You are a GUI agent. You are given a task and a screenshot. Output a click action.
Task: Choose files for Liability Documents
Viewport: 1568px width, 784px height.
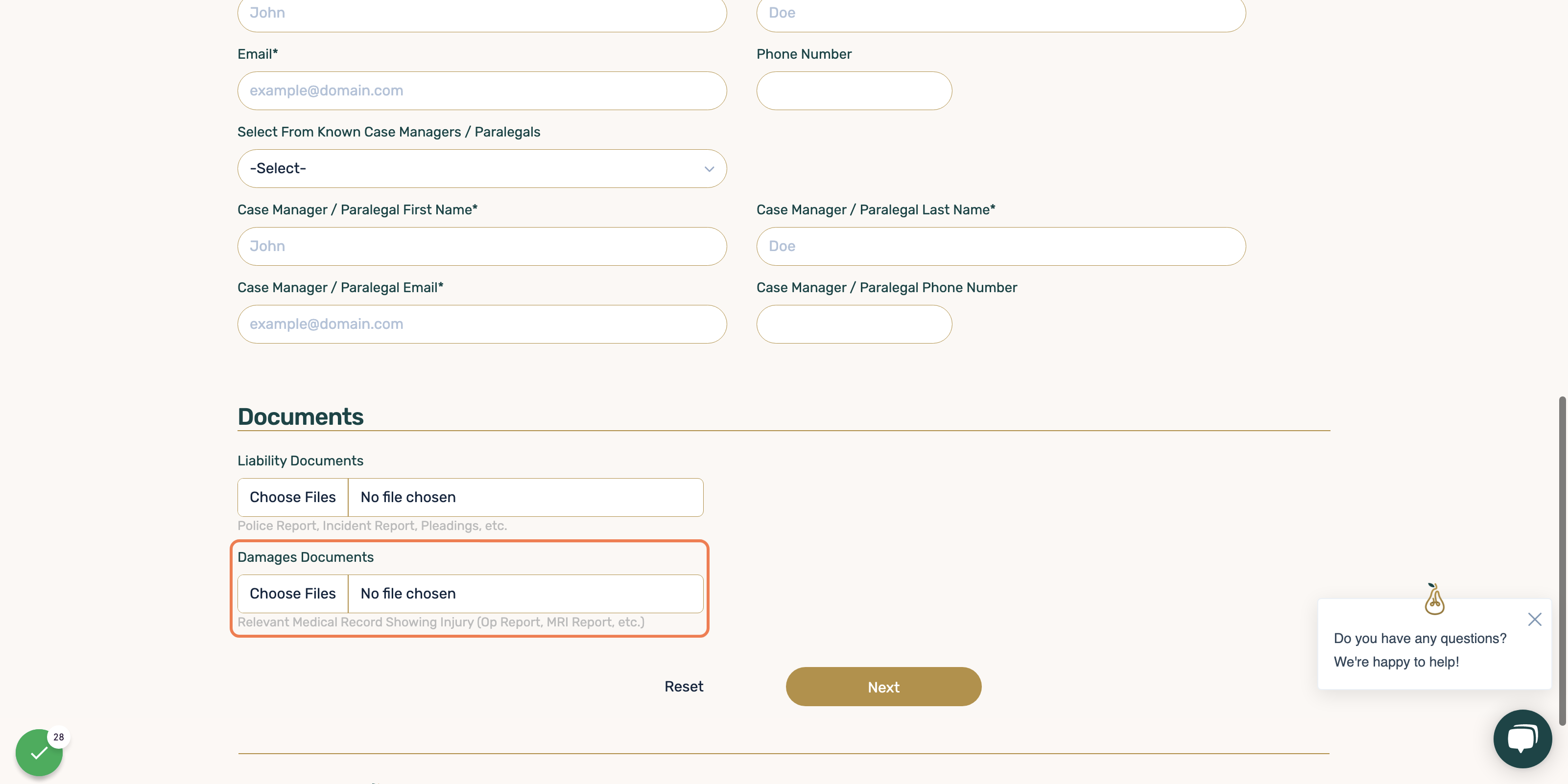[293, 497]
